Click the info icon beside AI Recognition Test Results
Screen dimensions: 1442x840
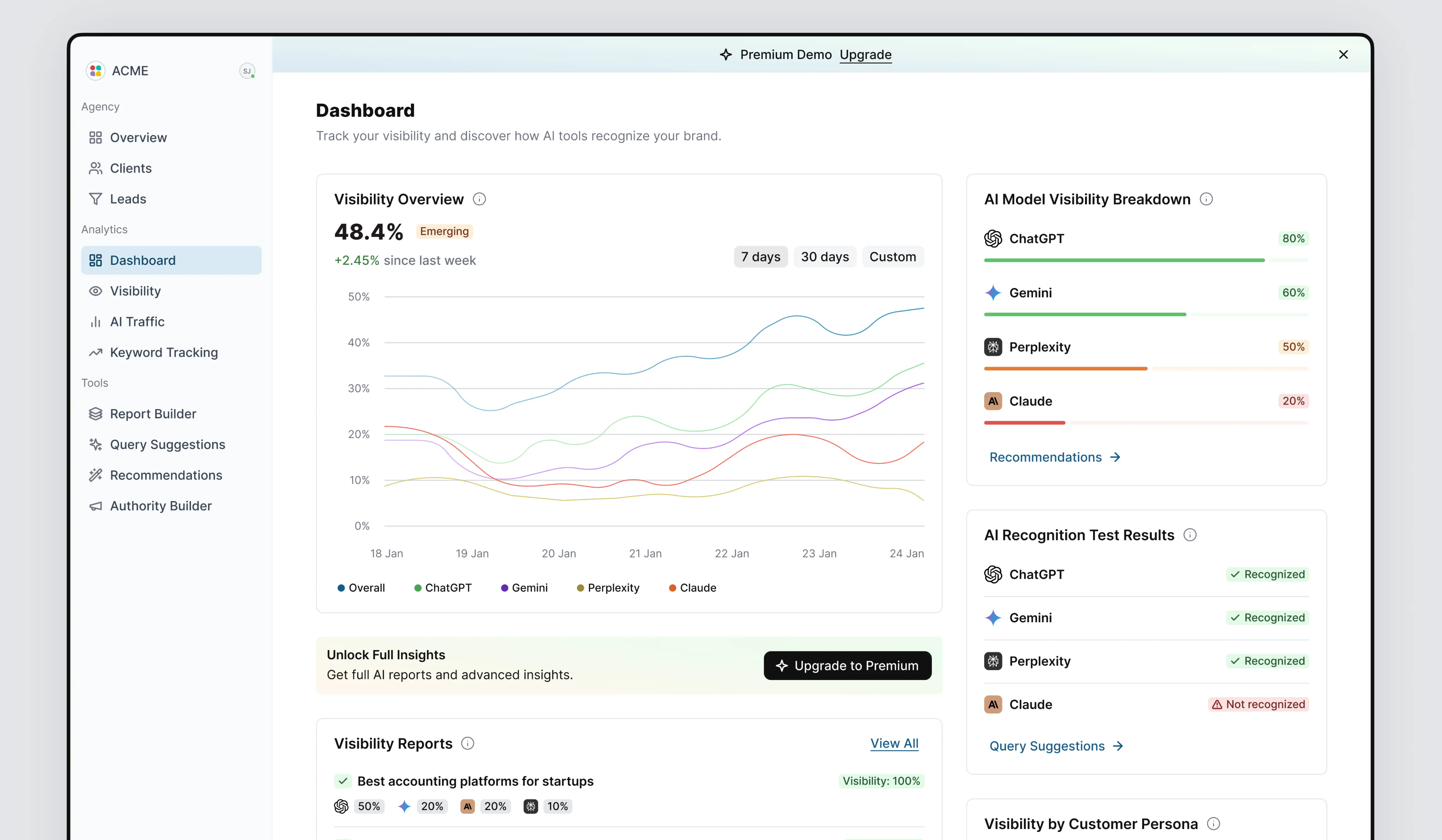coord(1190,535)
